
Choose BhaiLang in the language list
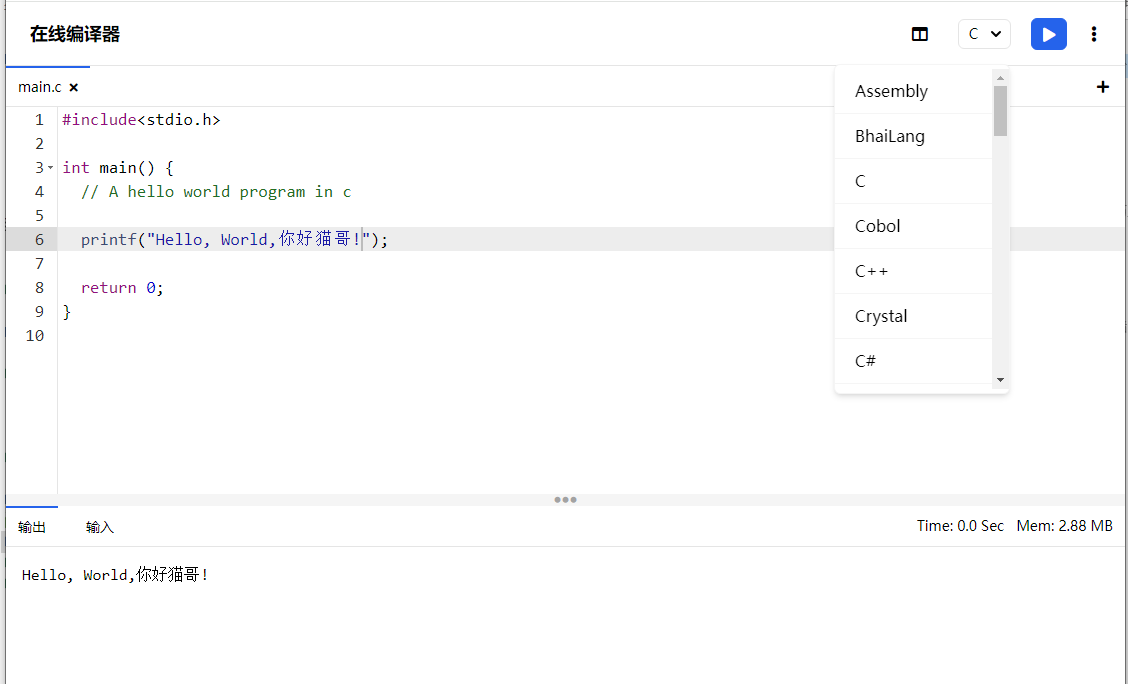889,136
